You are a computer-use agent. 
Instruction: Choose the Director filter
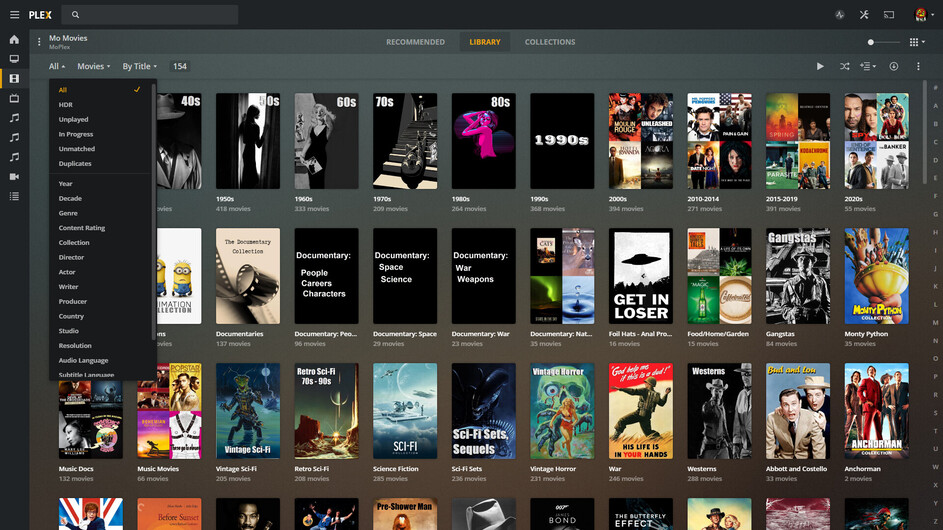(x=100, y=257)
